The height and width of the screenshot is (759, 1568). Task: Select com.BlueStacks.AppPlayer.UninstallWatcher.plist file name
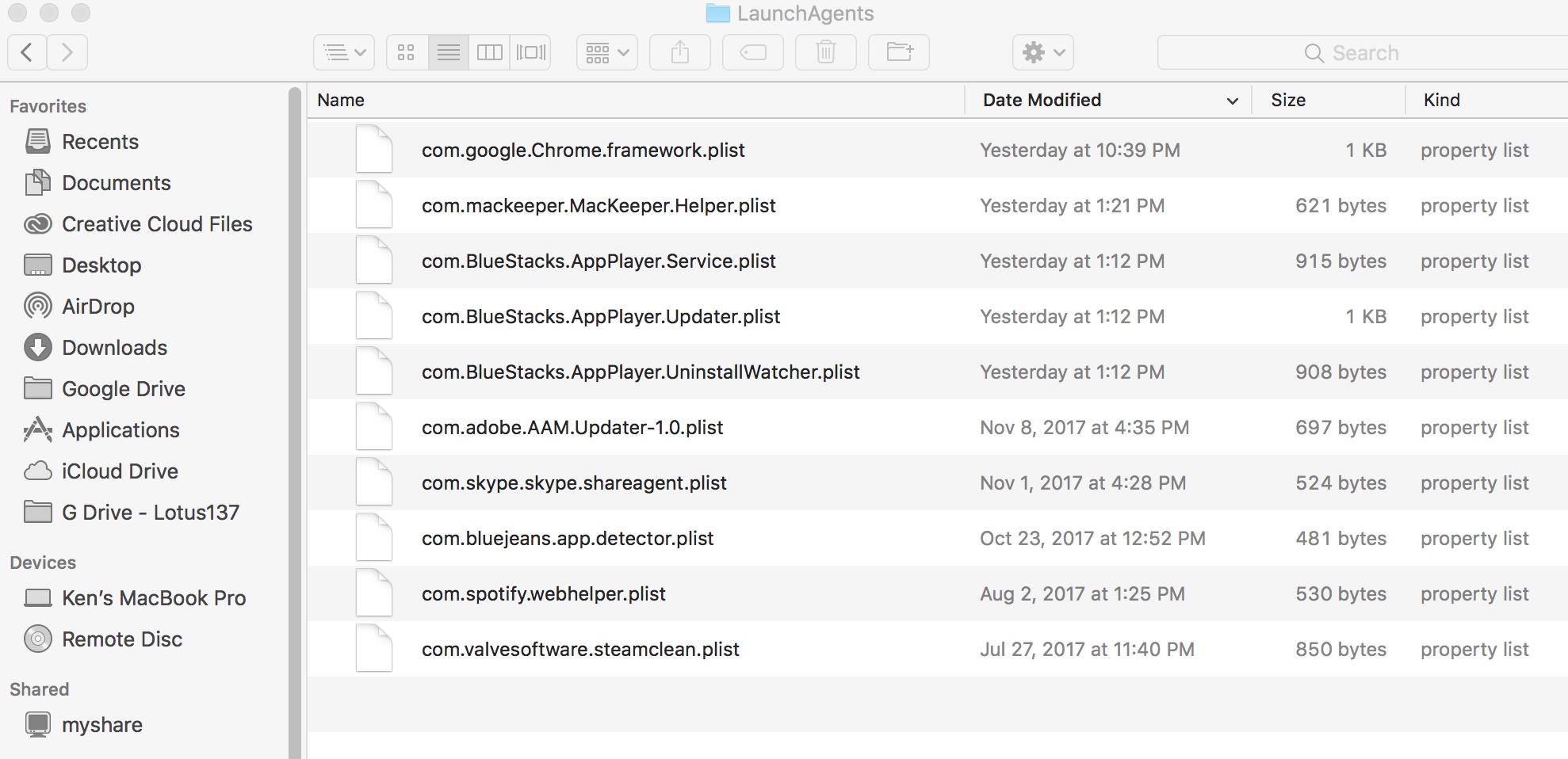click(641, 372)
